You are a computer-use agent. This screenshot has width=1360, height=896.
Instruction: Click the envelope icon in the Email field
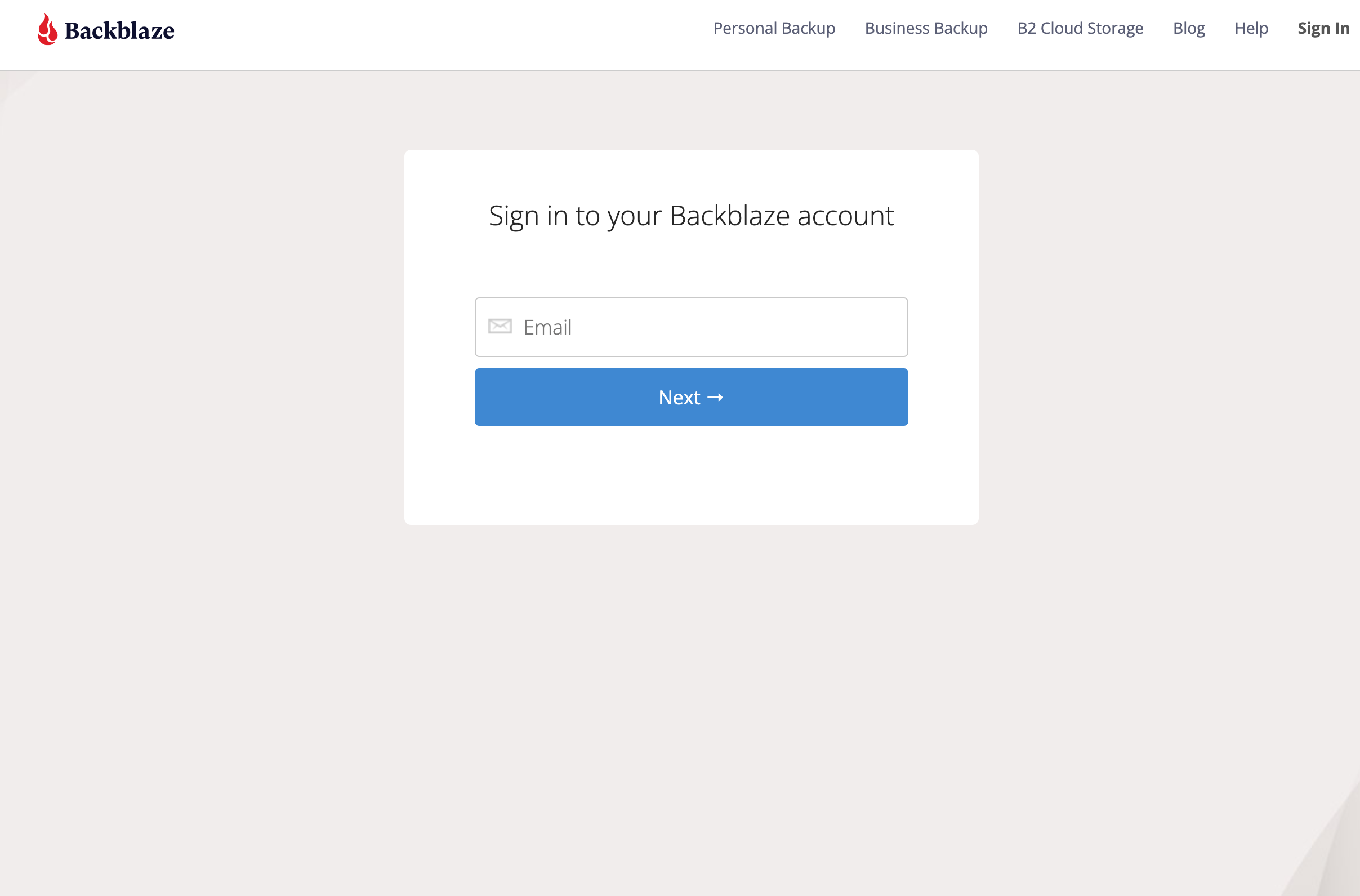(x=500, y=326)
